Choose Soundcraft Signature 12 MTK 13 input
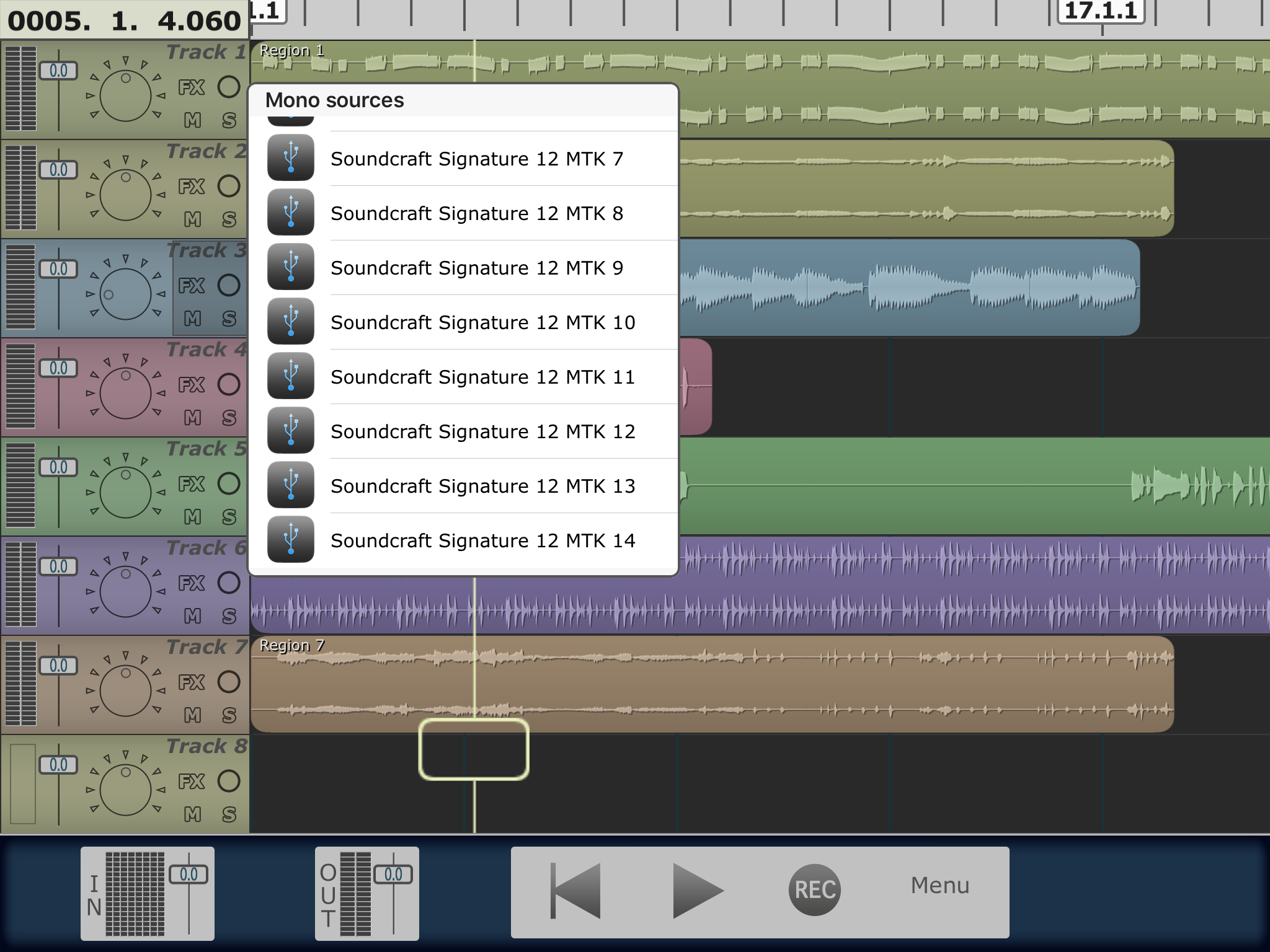The width and height of the screenshot is (1270, 952). 463,486
